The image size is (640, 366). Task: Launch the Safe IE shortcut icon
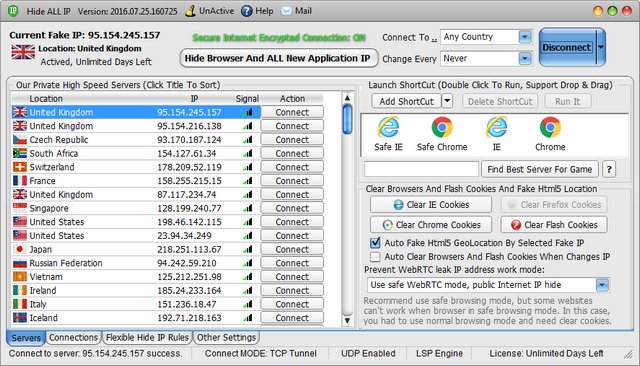388,127
